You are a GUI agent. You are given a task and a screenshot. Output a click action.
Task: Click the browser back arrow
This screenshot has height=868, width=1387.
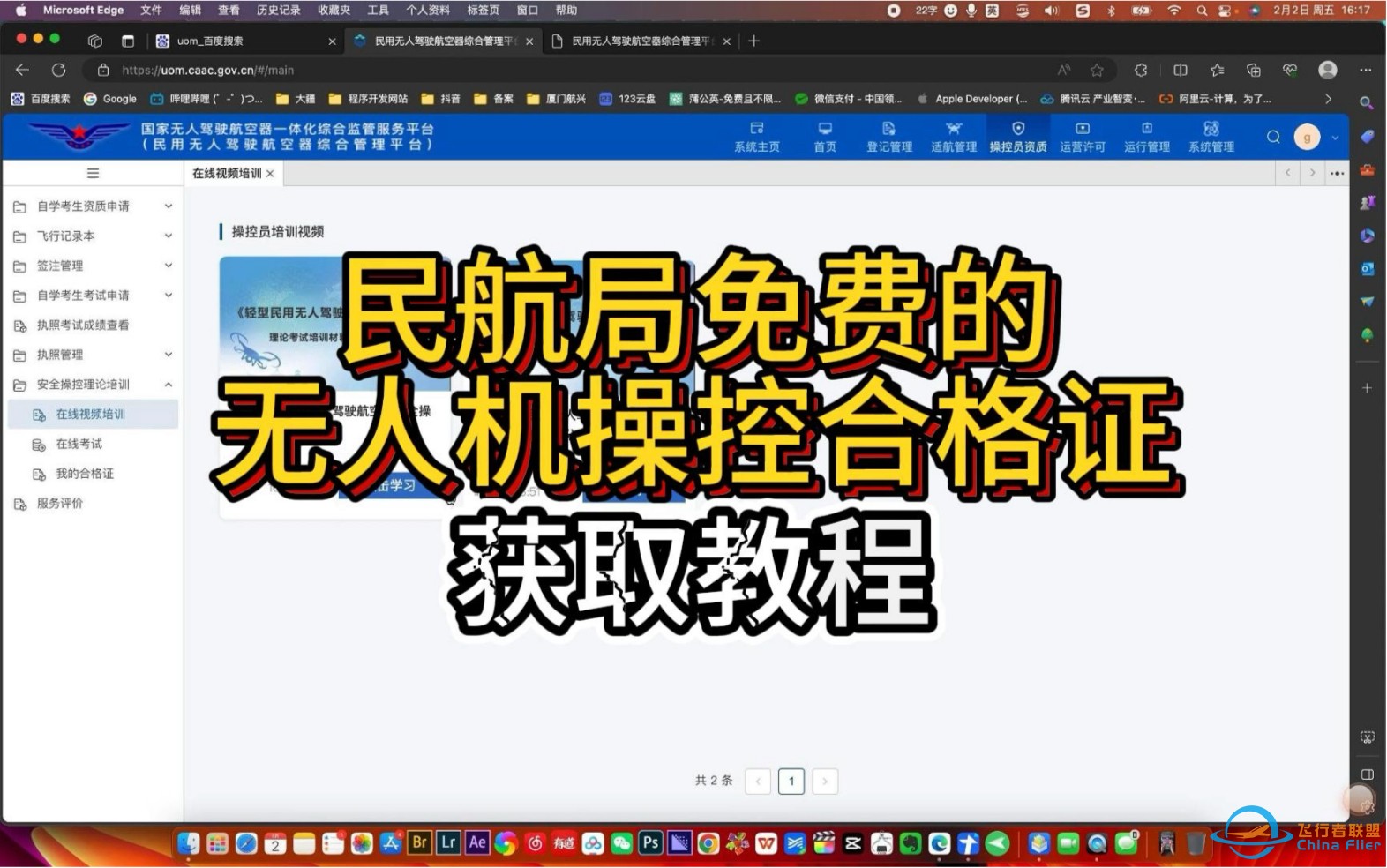(x=22, y=70)
